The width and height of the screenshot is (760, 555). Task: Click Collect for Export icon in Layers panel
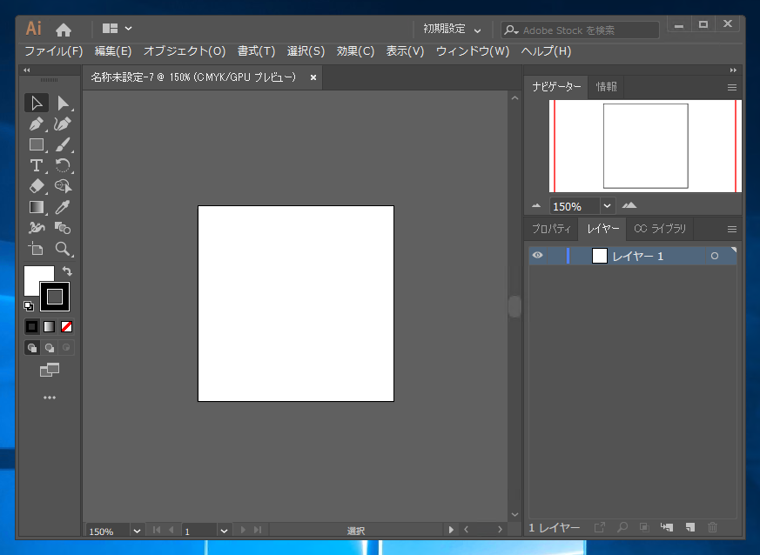pos(600,527)
